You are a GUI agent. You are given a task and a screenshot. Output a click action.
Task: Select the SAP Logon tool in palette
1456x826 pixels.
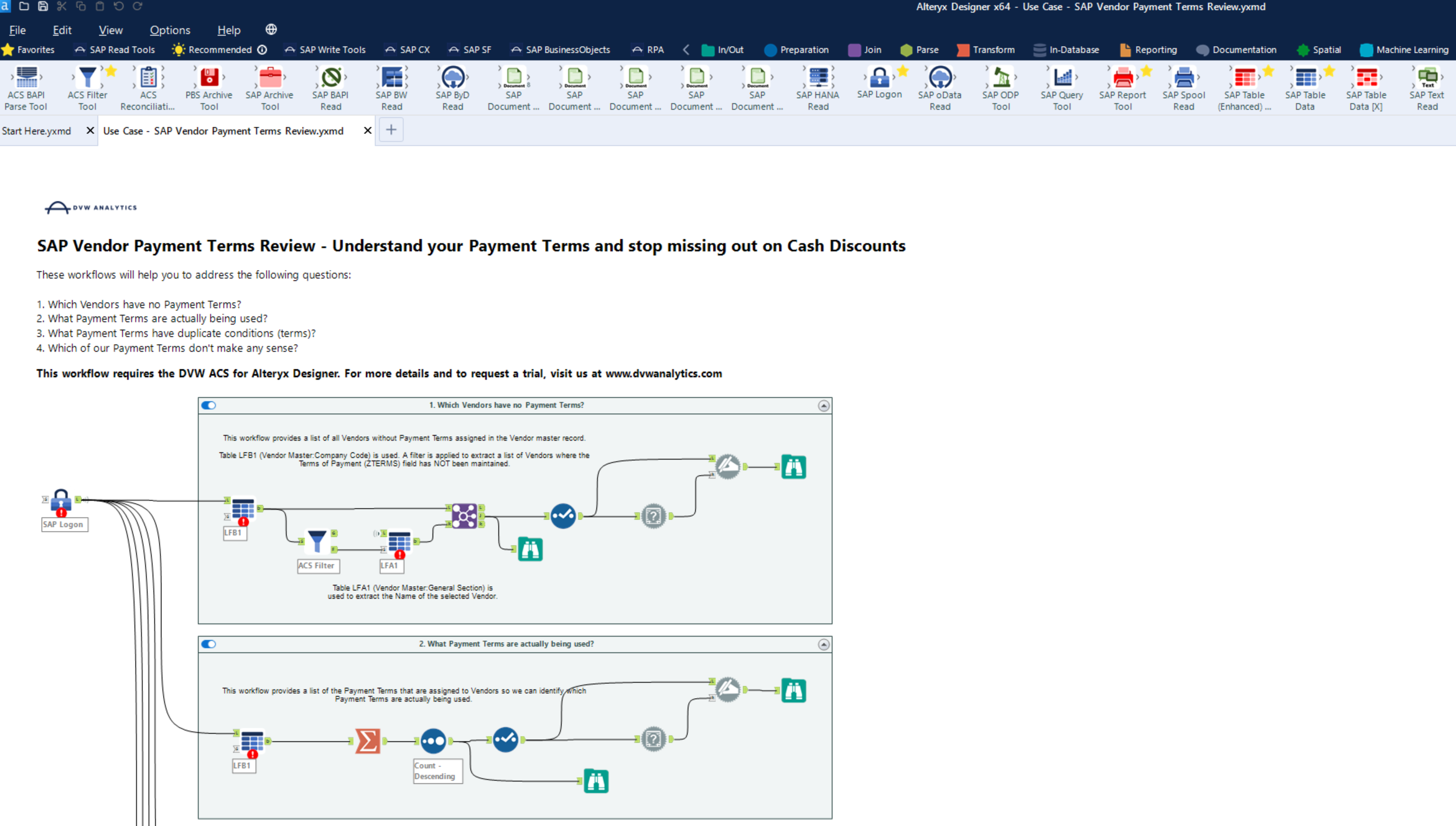pyautogui.click(x=879, y=78)
